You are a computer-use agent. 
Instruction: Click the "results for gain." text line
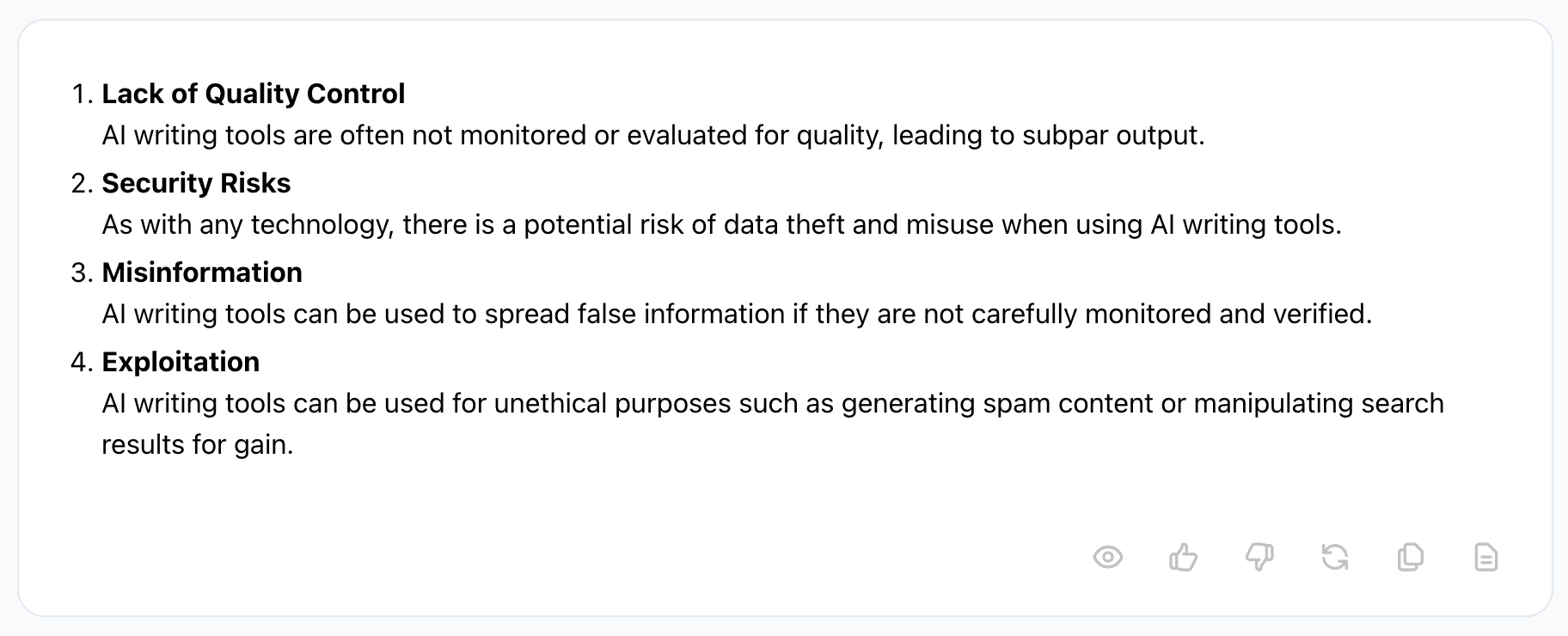point(198,444)
